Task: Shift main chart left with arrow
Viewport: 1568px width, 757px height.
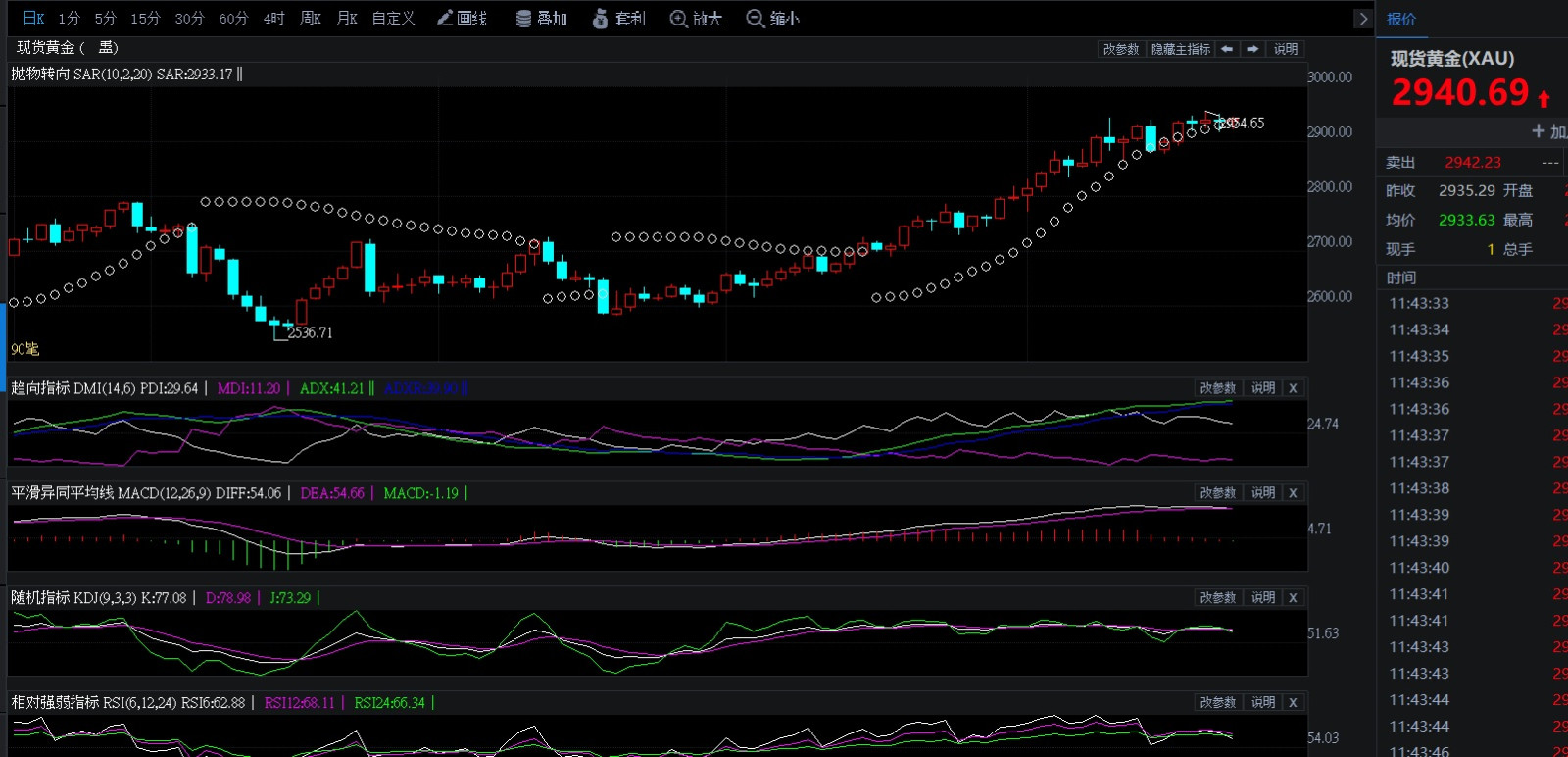Action: click(x=1227, y=49)
